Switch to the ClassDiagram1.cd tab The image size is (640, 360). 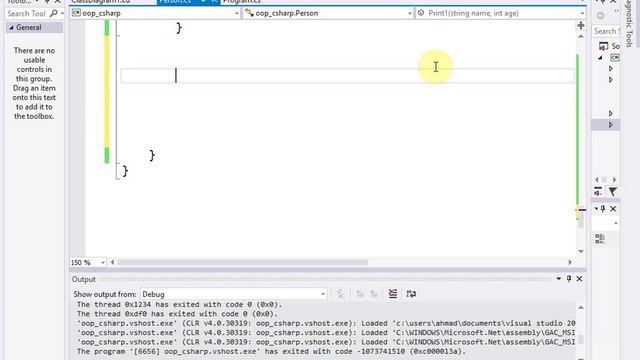click(101, 2)
